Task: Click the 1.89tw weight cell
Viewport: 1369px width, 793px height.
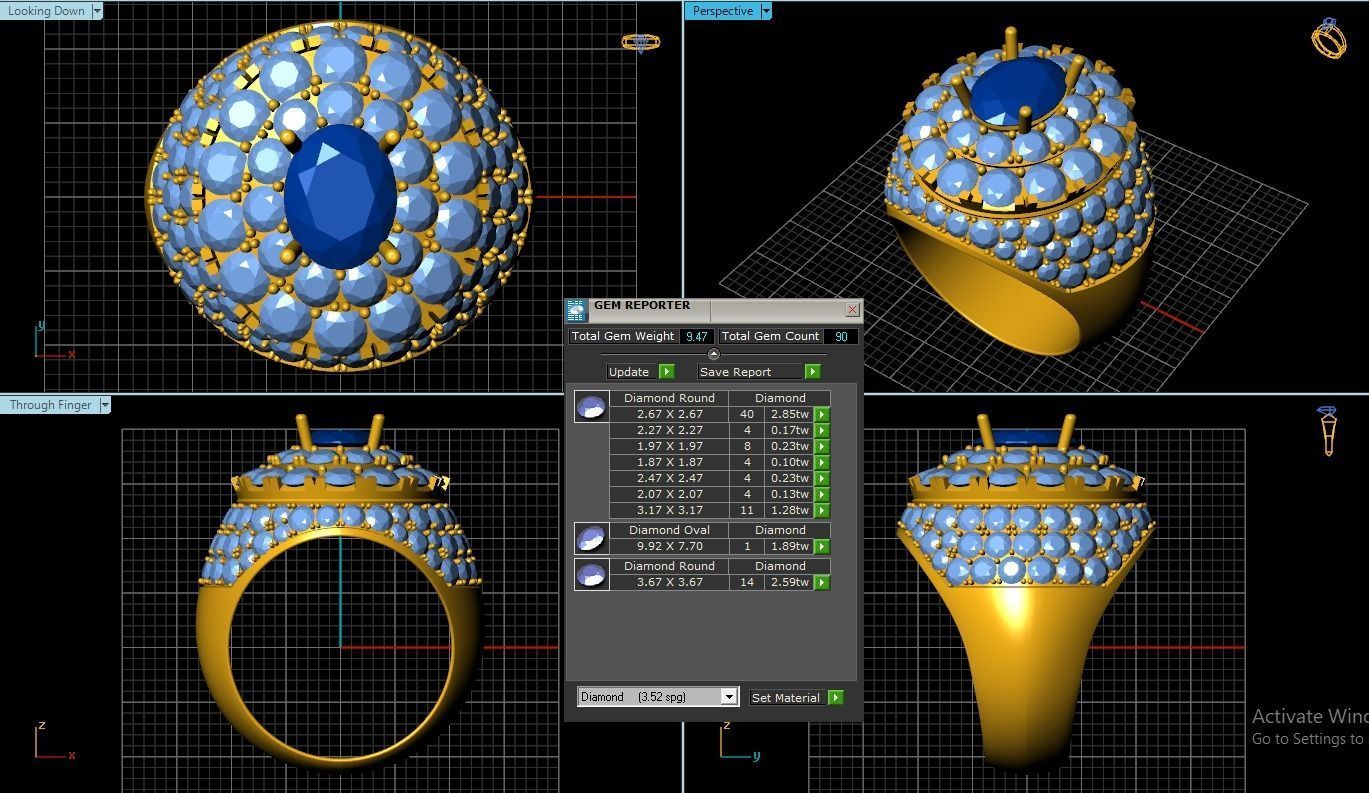Action: pos(789,546)
